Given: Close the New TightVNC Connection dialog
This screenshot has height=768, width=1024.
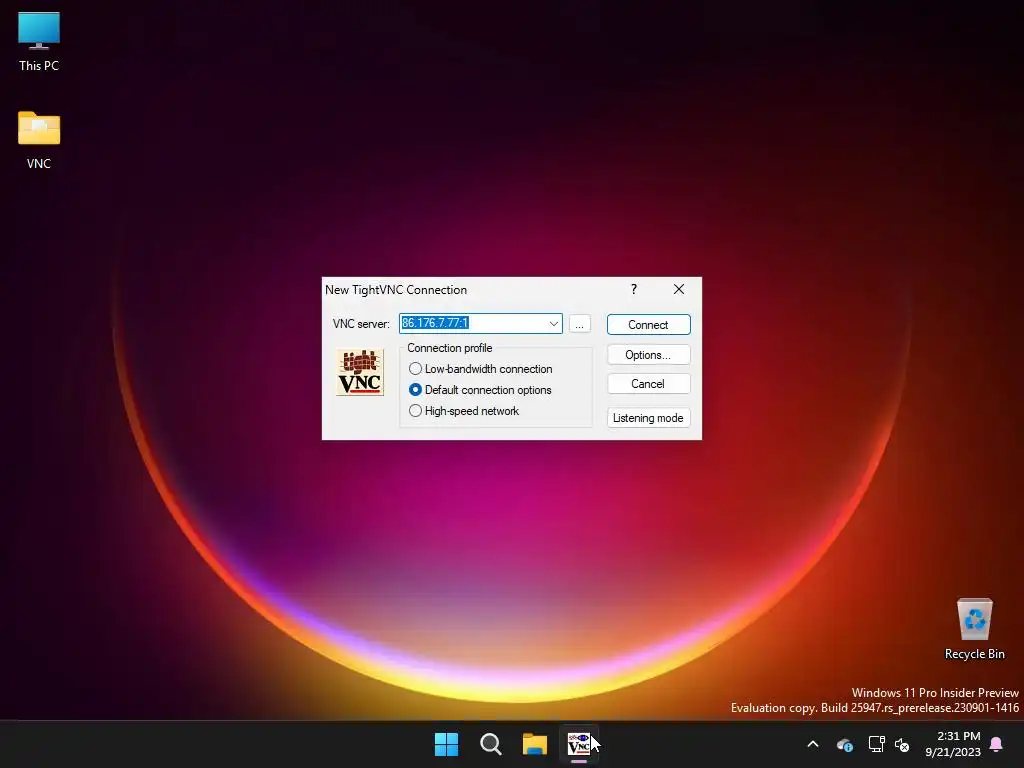Looking at the screenshot, I should click(x=679, y=289).
